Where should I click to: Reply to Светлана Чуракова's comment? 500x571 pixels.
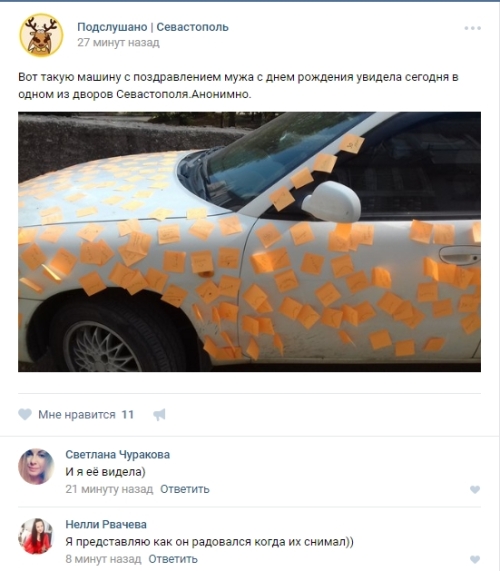(x=185, y=489)
